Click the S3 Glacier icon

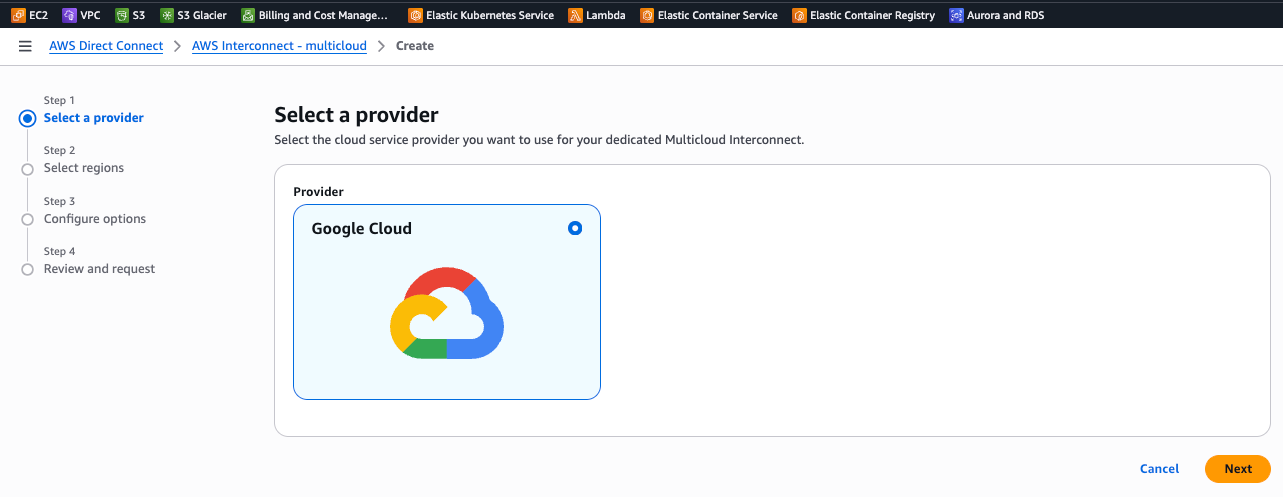tap(166, 15)
